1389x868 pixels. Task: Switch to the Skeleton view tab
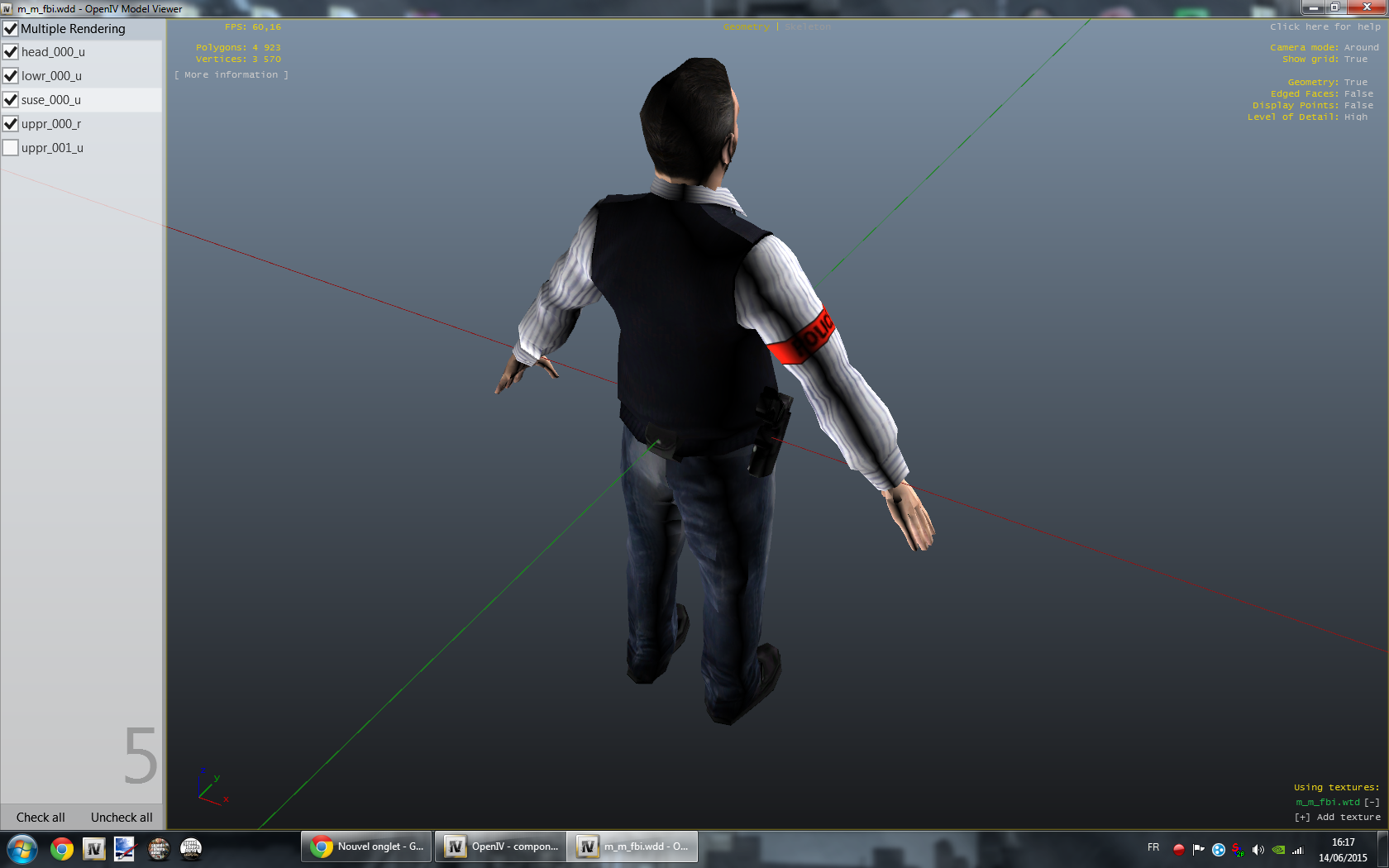(x=808, y=26)
